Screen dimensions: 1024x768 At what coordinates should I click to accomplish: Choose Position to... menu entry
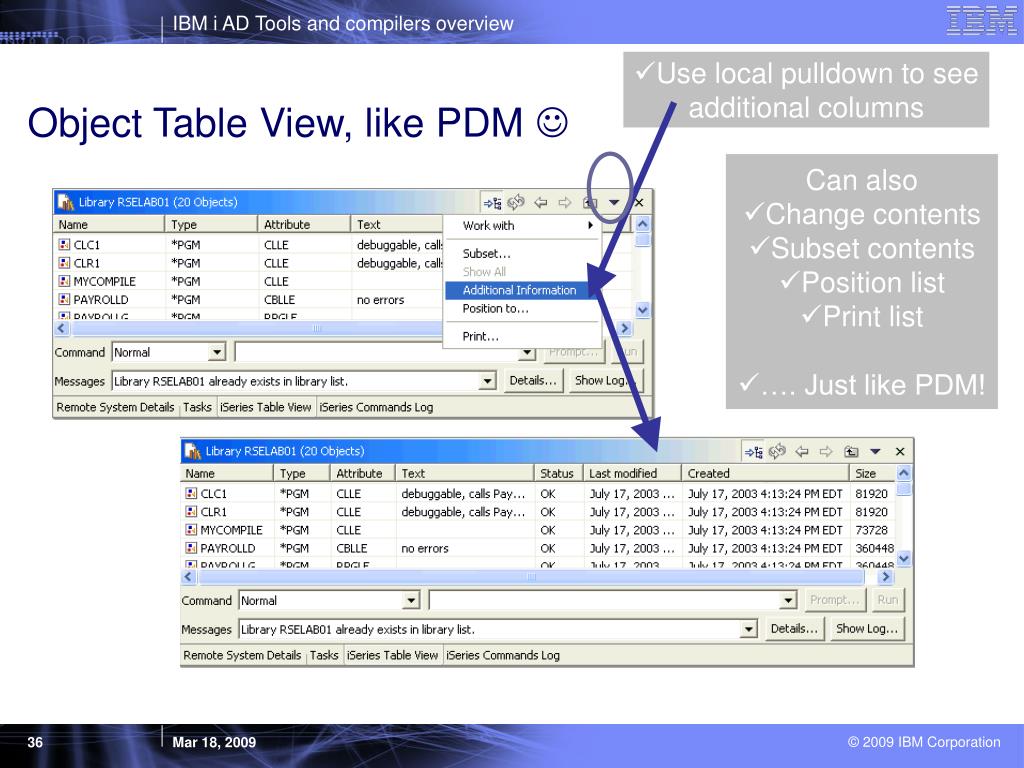[522, 308]
